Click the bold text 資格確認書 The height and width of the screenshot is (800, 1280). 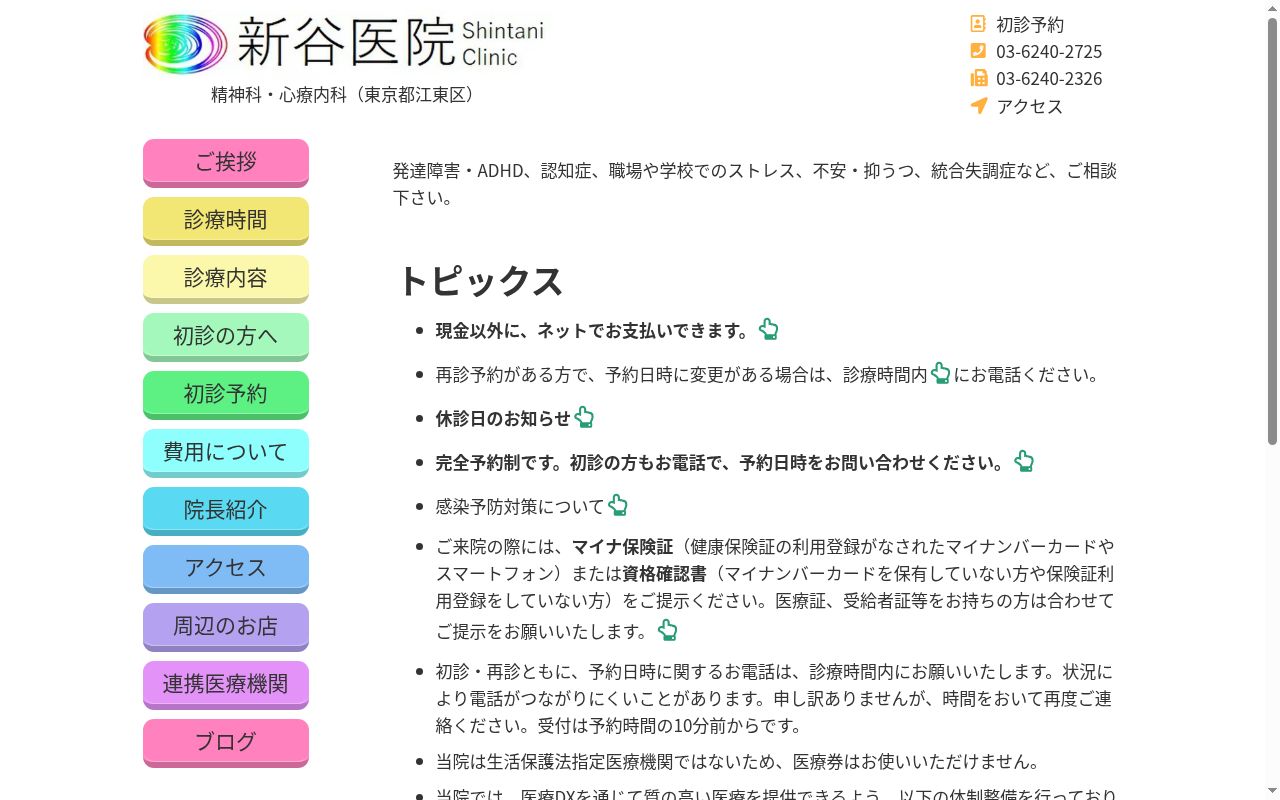665,574
